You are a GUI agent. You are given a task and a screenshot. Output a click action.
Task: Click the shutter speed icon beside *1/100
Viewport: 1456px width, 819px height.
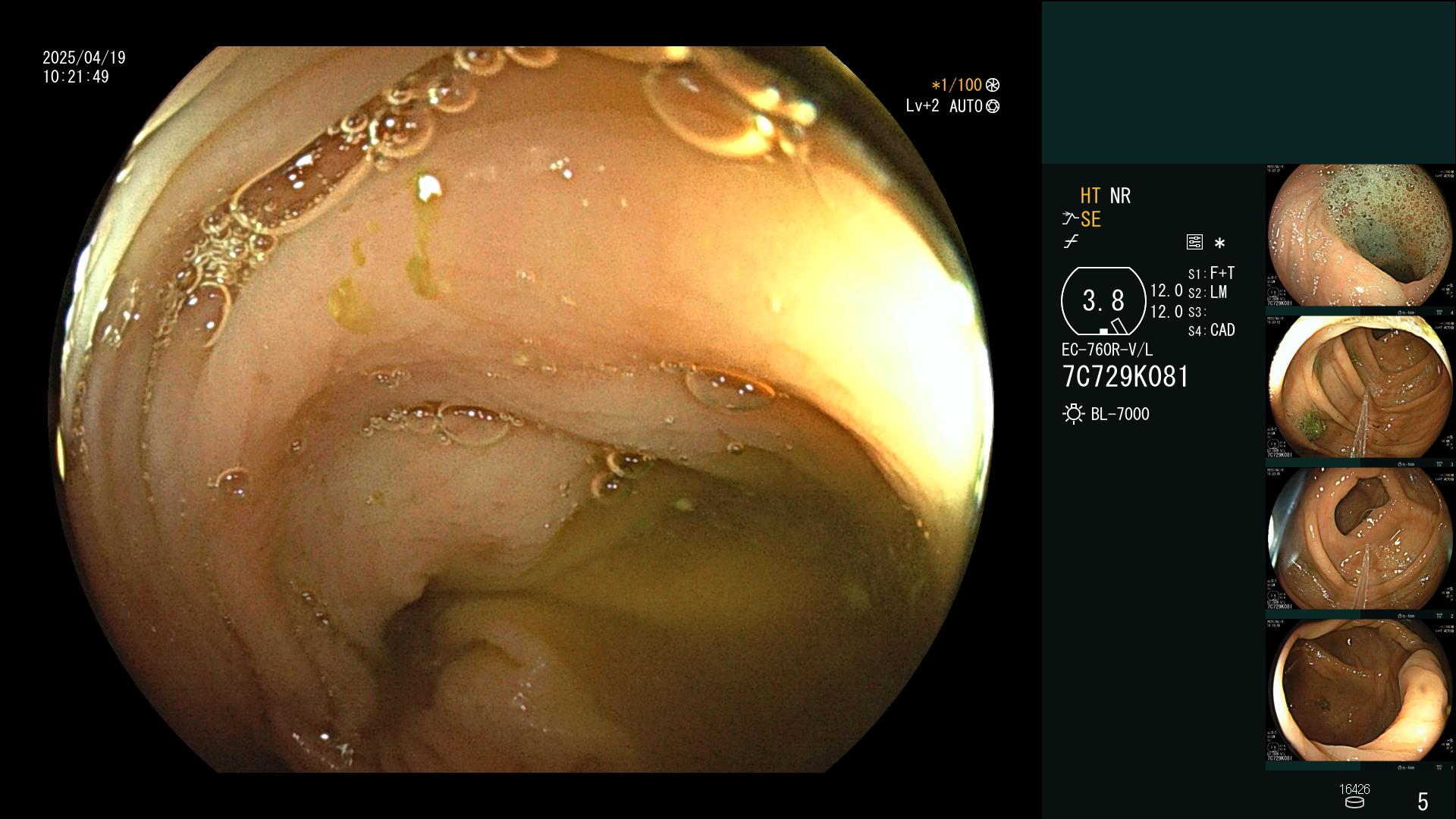click(x=993, y=86)
